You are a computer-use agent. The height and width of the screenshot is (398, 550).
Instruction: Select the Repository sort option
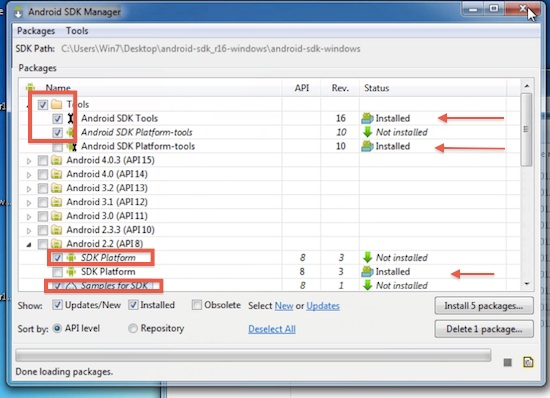[x=133, y=329]
